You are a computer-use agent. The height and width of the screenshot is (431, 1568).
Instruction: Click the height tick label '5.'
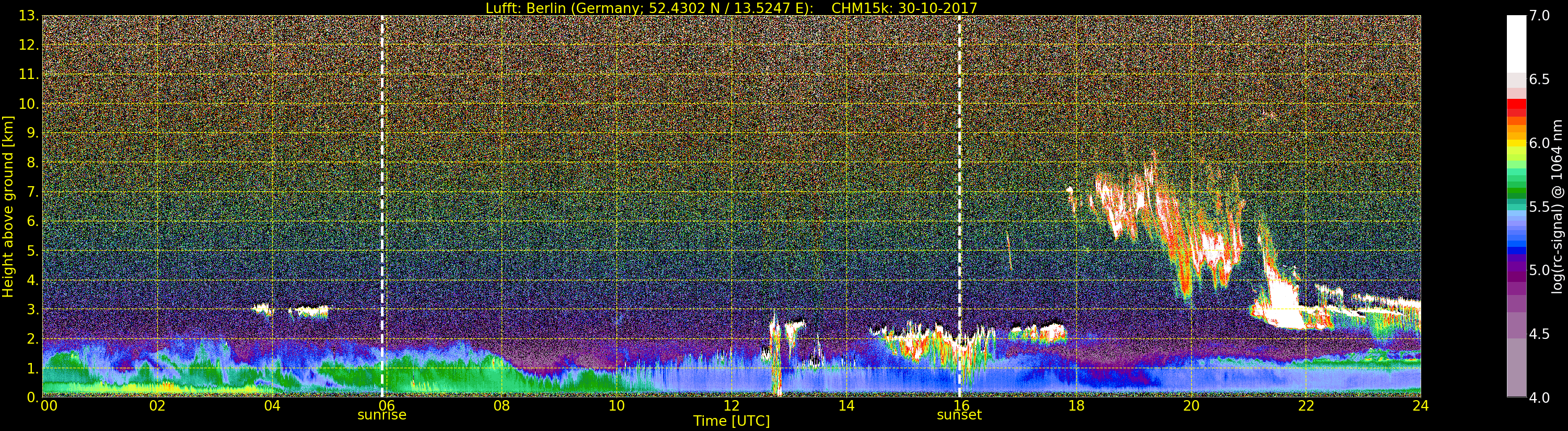point(32,251)
